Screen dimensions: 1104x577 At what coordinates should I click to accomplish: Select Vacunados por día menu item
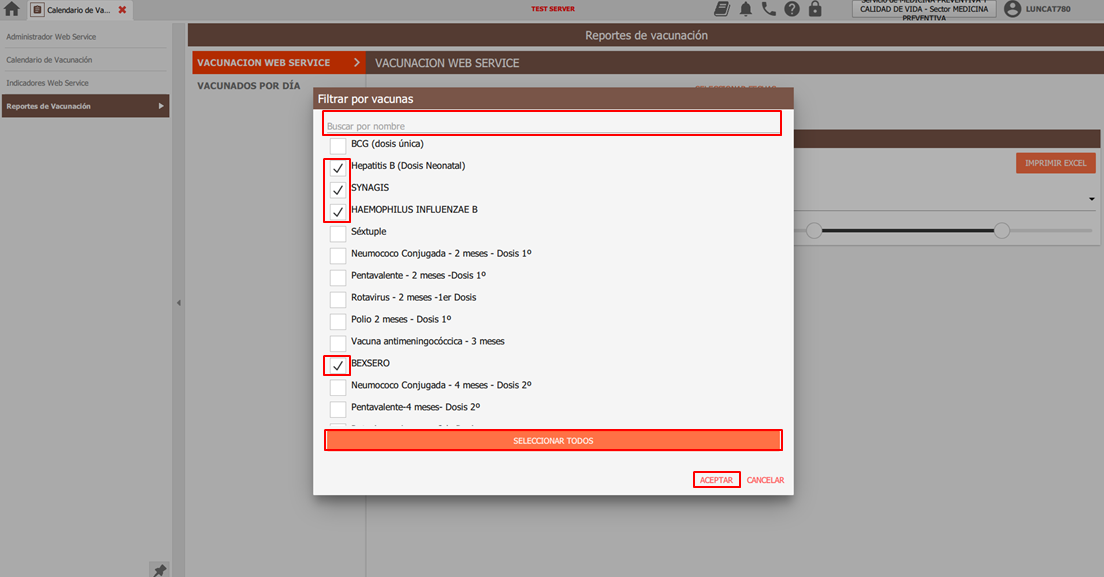pos(249,86)
